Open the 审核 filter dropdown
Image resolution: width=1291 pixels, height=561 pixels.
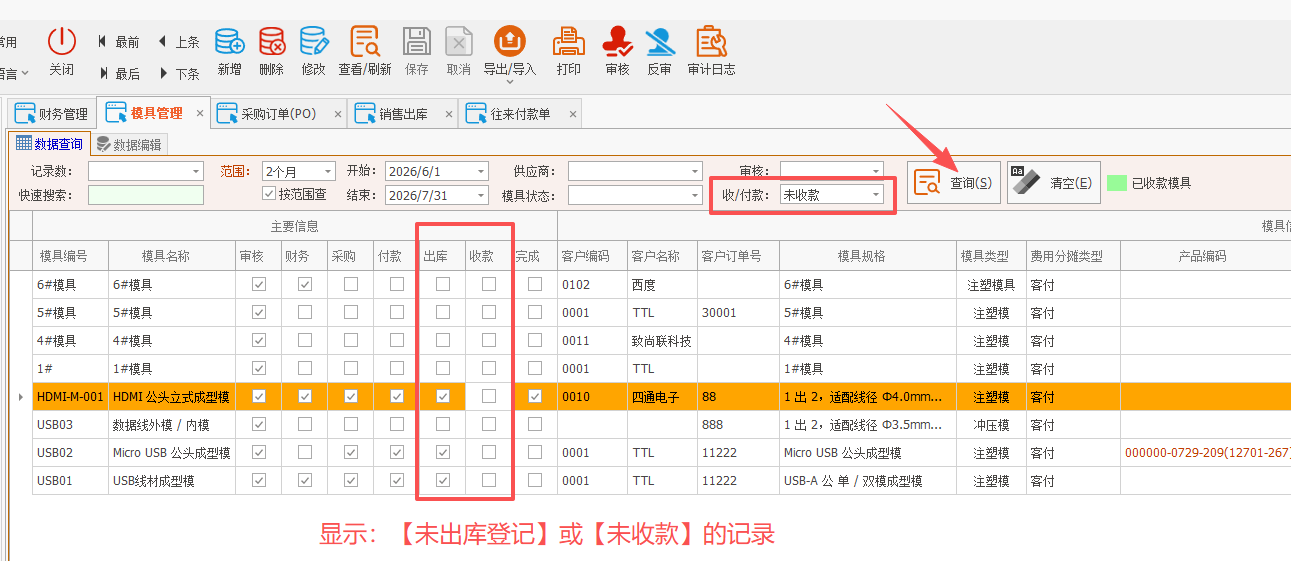click(876, 171)
